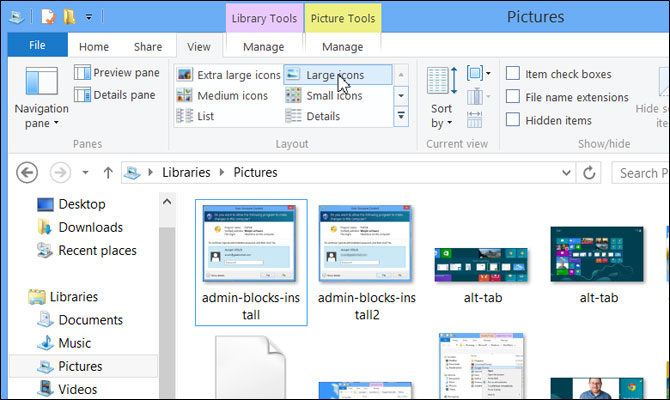The image size is (670, 400).
Task: Click the Search Pictures box
Action: [x=640, y=173]
